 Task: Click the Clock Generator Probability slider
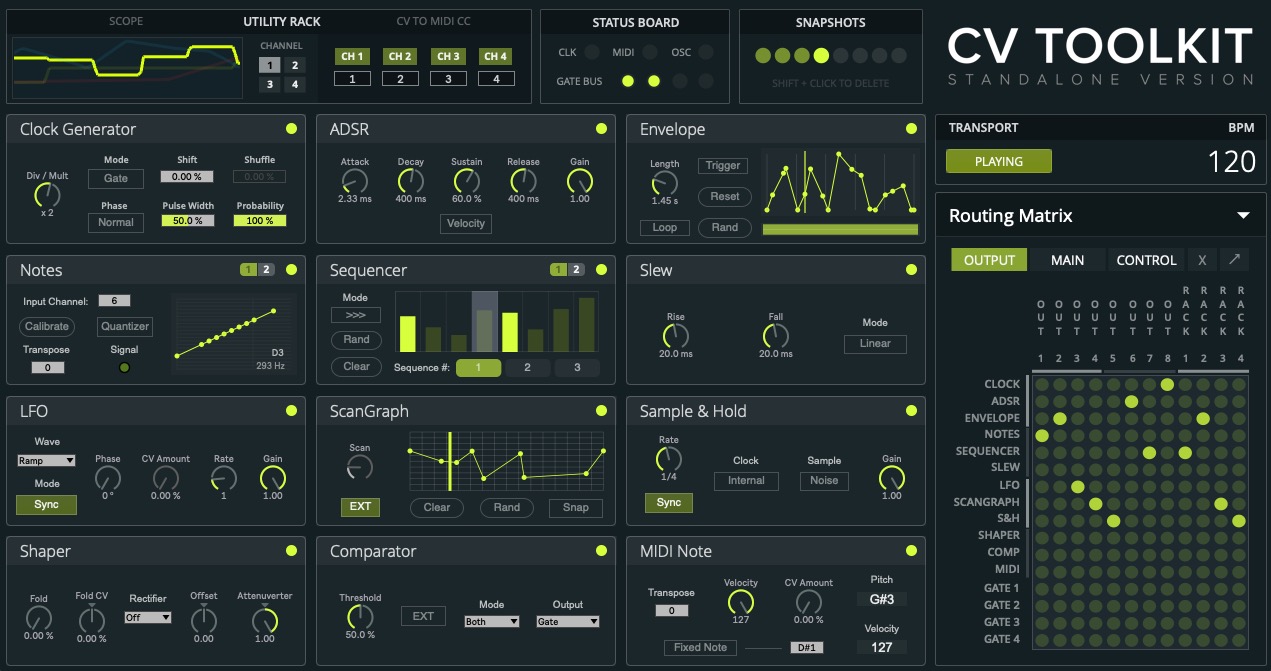pyautogui.click(x=260, y=220)
